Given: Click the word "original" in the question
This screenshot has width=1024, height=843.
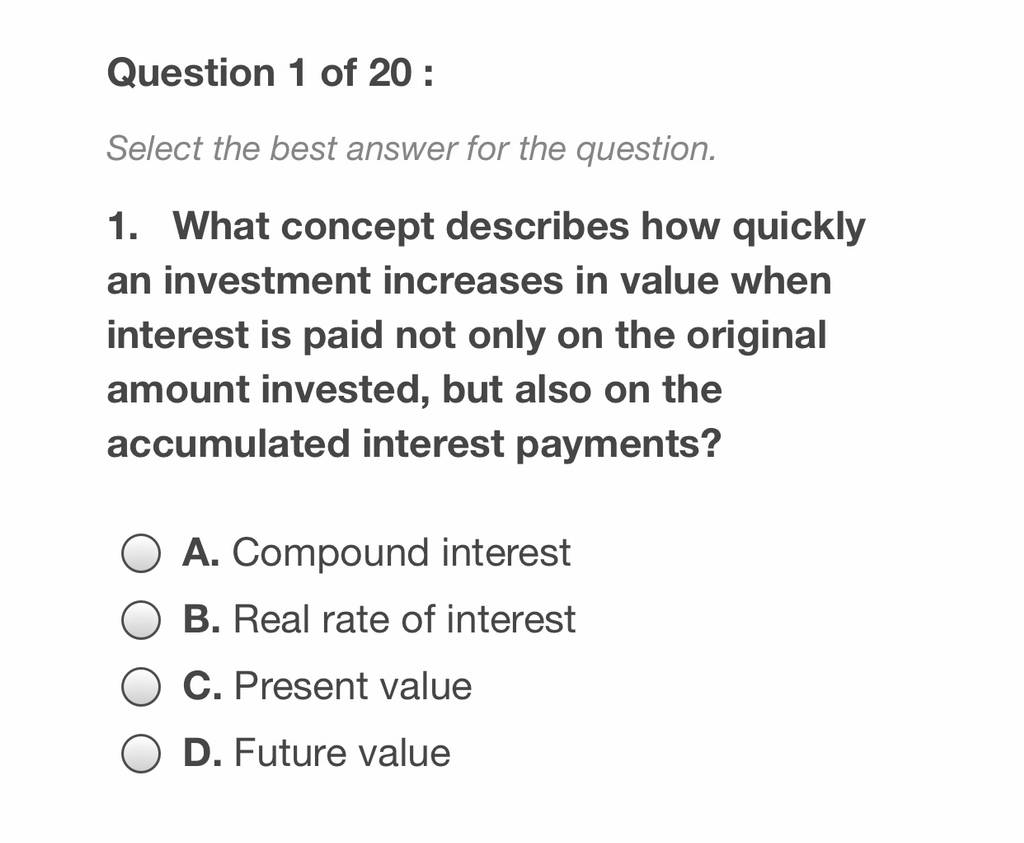Looking at the screenshot, I should (756, 337).
